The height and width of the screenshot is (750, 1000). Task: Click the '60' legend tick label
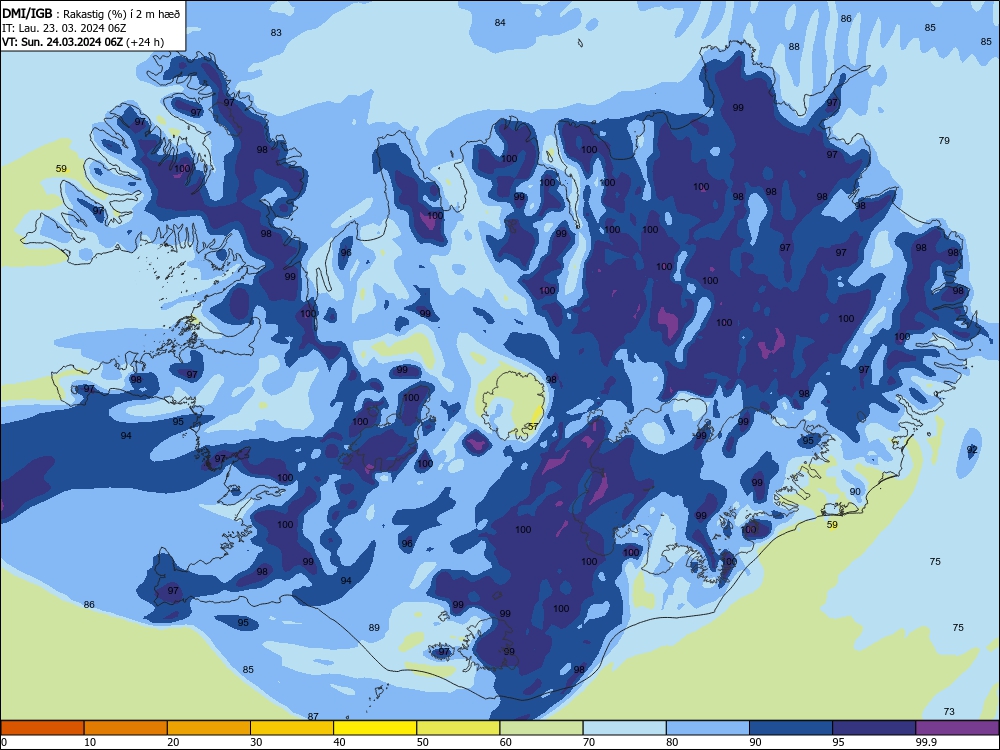pos(506,742)
